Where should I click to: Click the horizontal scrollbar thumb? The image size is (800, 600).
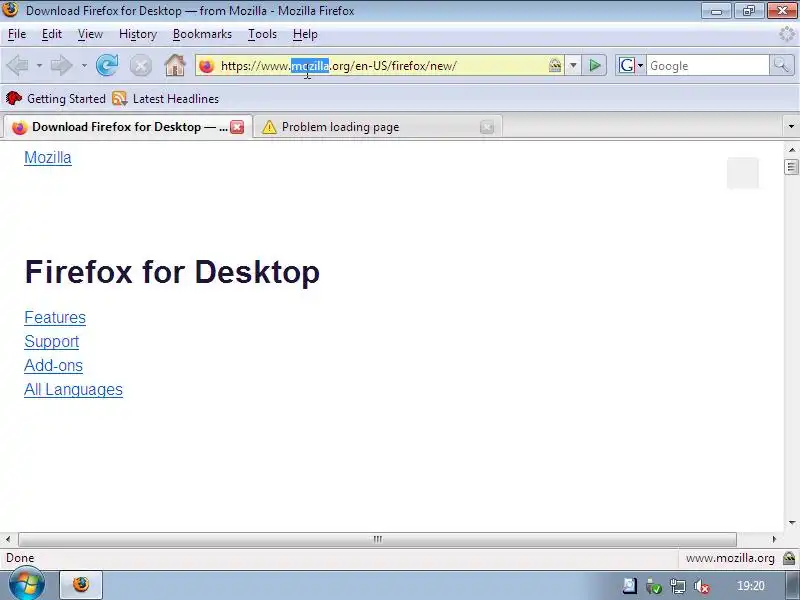pyautogui.click(x=378, y=539)
